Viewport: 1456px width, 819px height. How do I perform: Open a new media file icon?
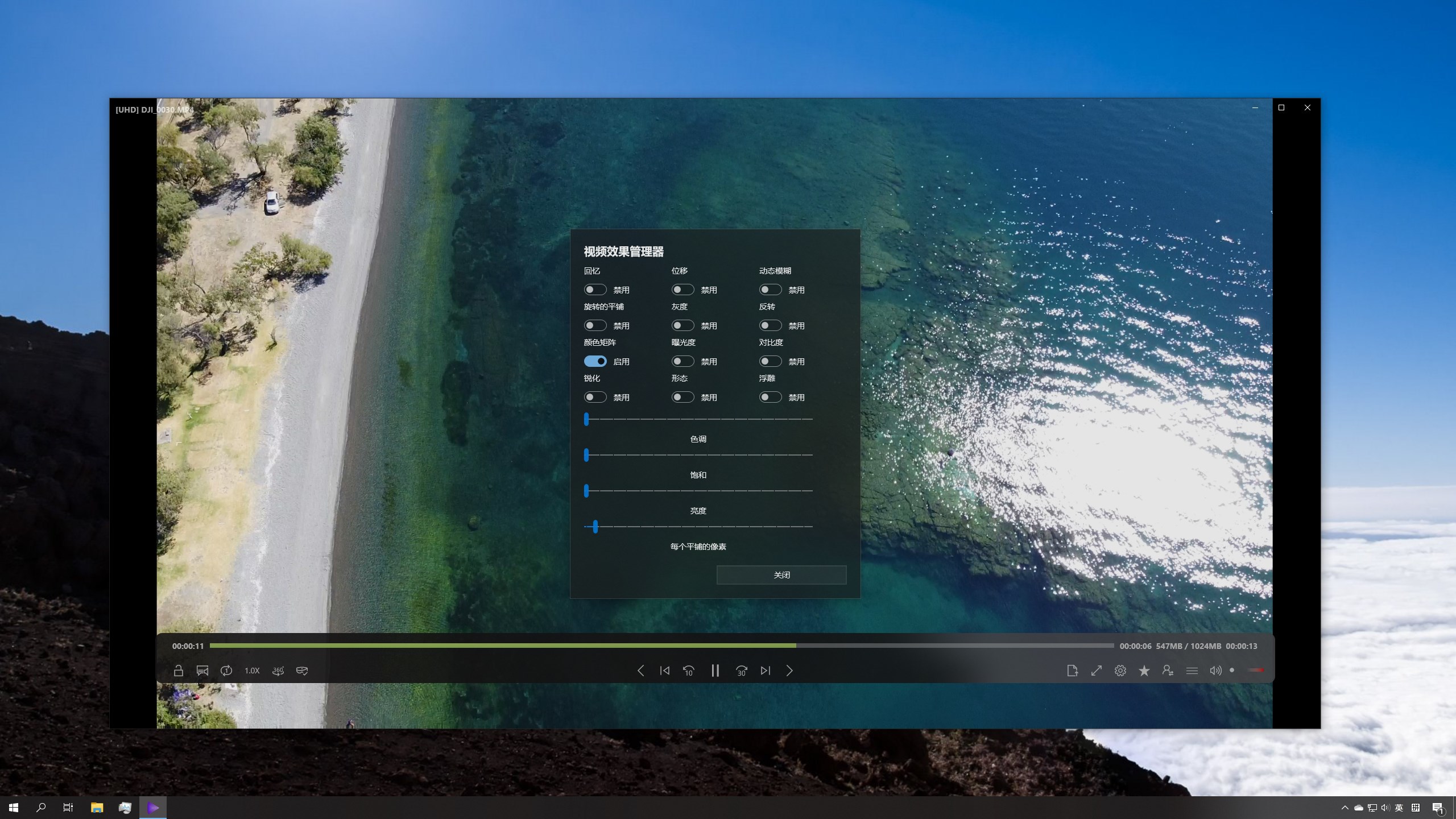[x=1073, y=671]
